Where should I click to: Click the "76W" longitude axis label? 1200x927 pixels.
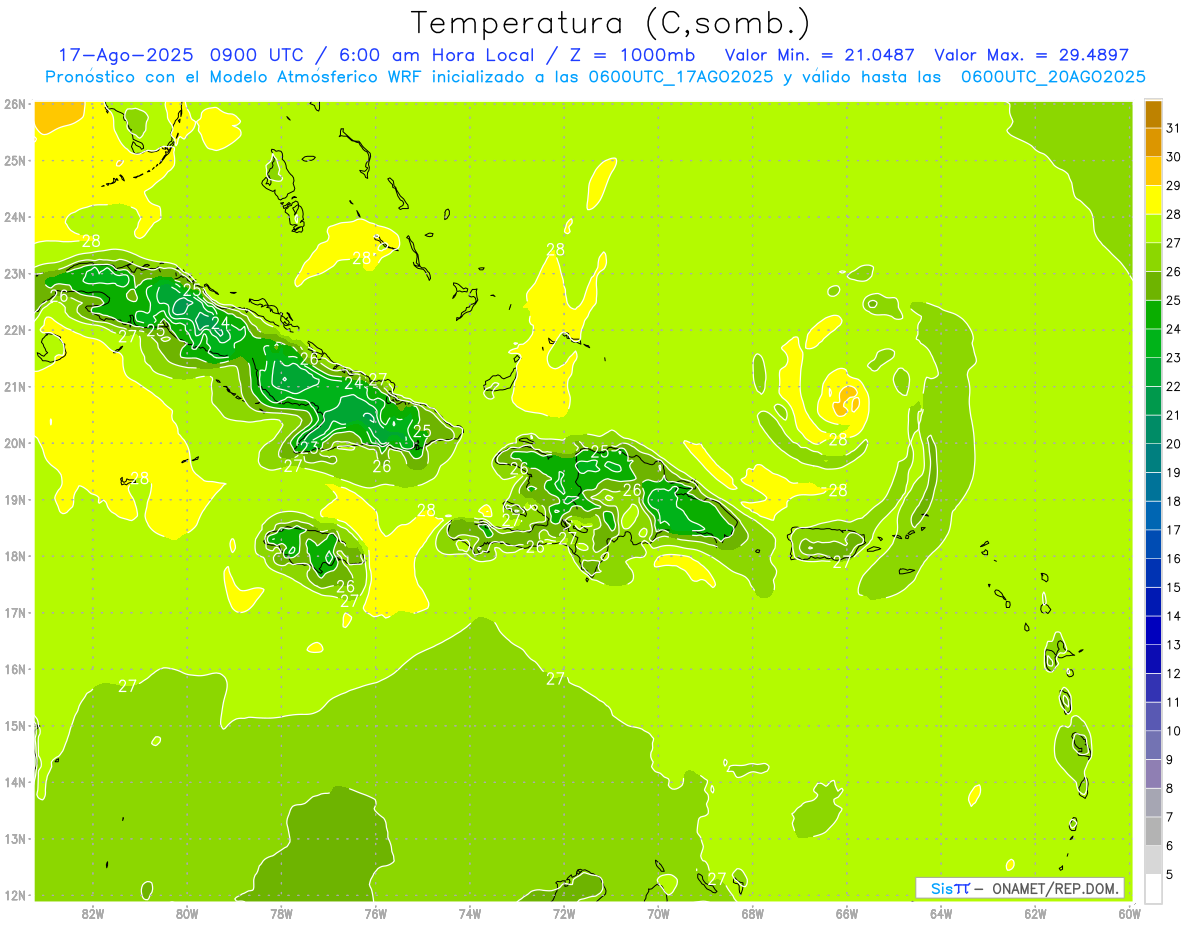click(x=375, y=912)
